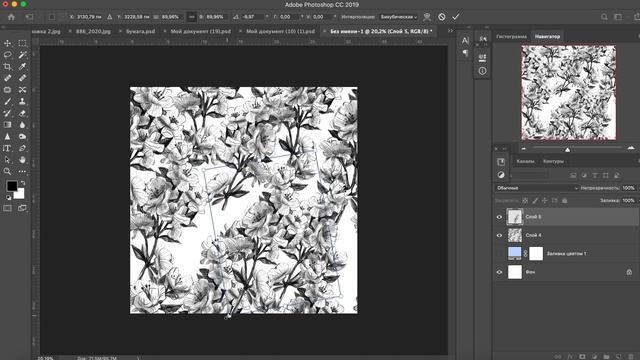Screen dimensions: 640x360
Task: Toggle link between width and height percentages
Action: click(191, 17)
